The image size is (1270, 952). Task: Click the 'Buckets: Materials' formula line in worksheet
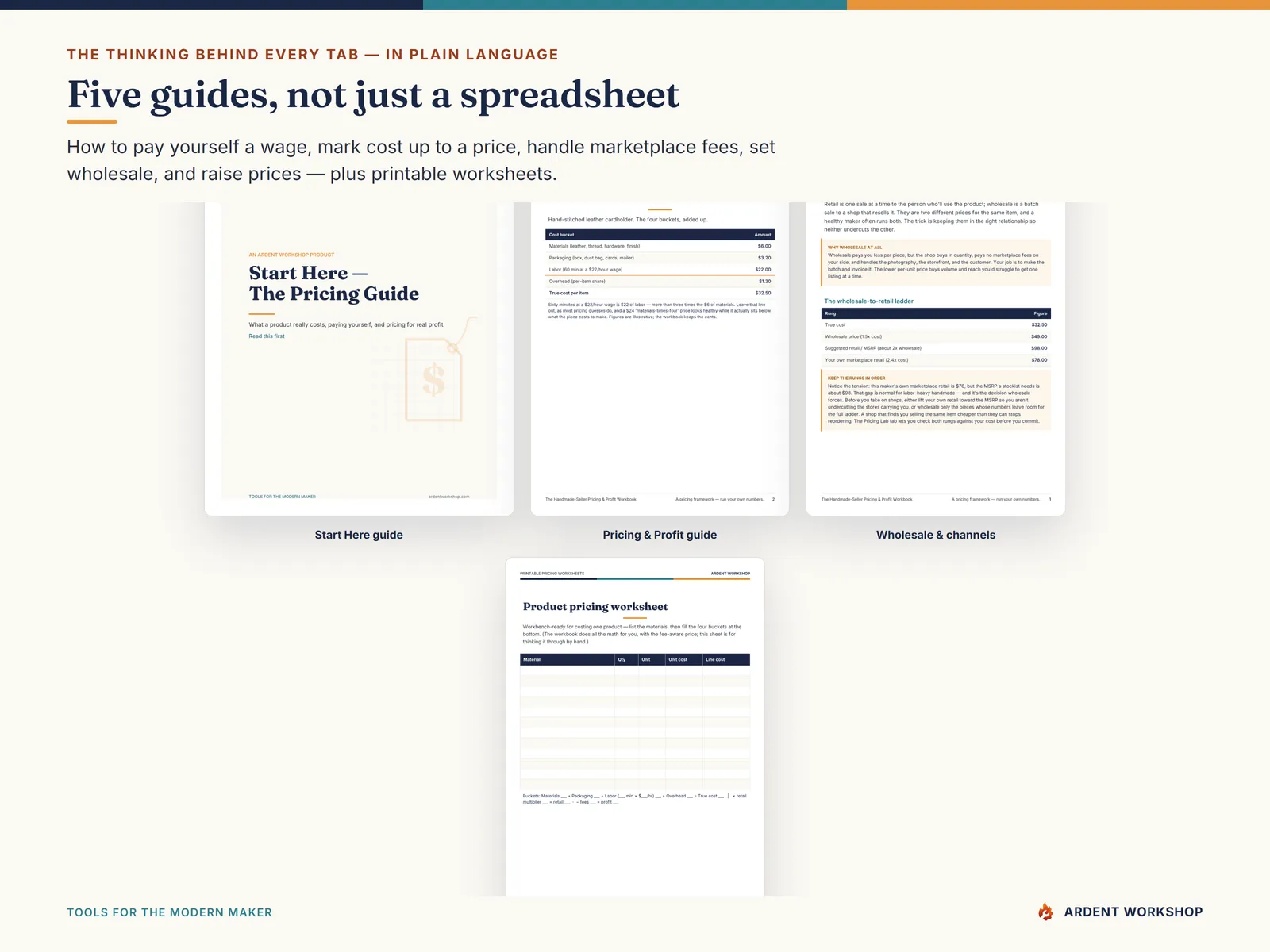[x=635, y=799]
